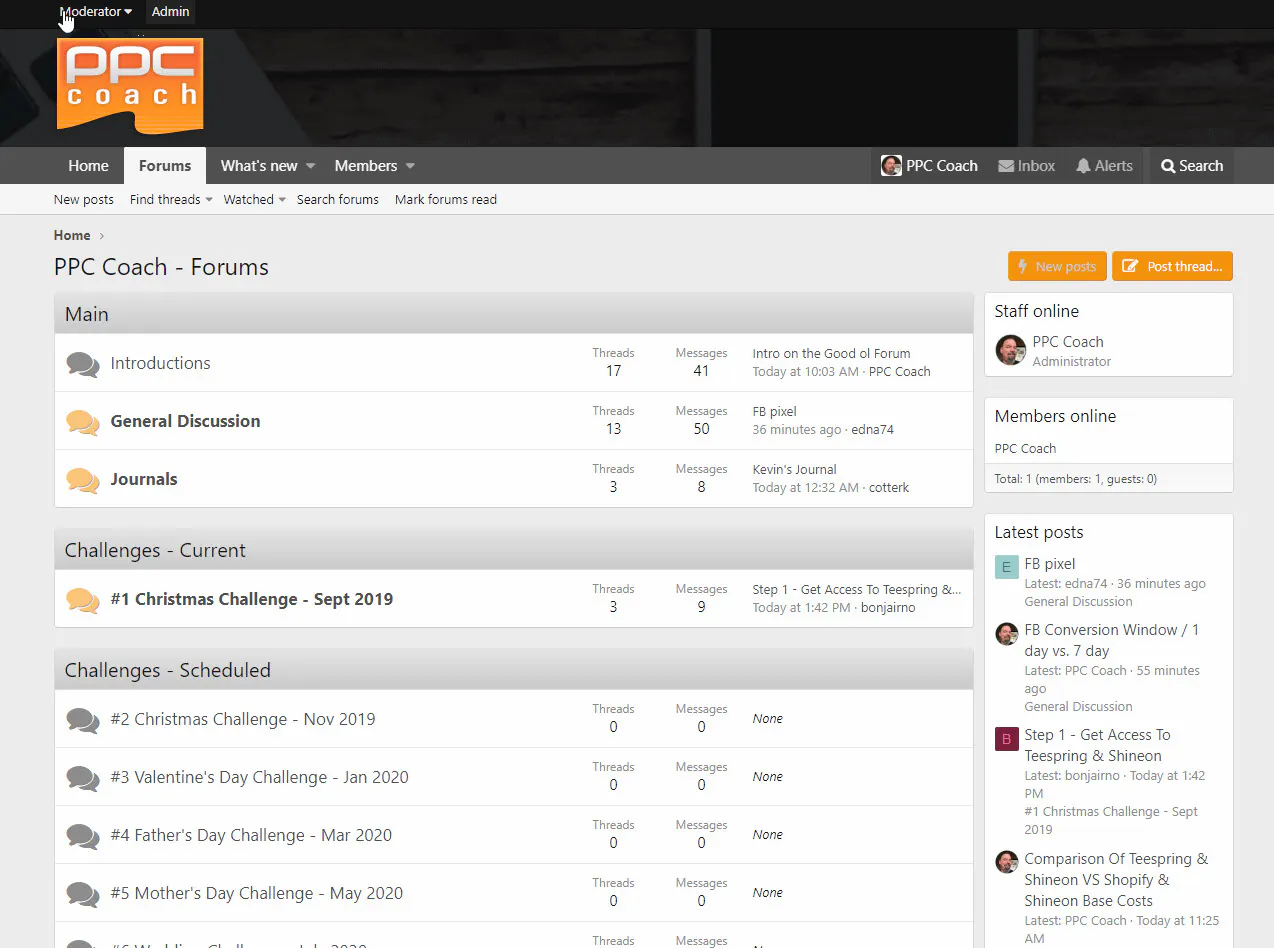Click the edna74 'E' avatar in Latest posts
1274x948 pixels.
[x=1006, y=567]
